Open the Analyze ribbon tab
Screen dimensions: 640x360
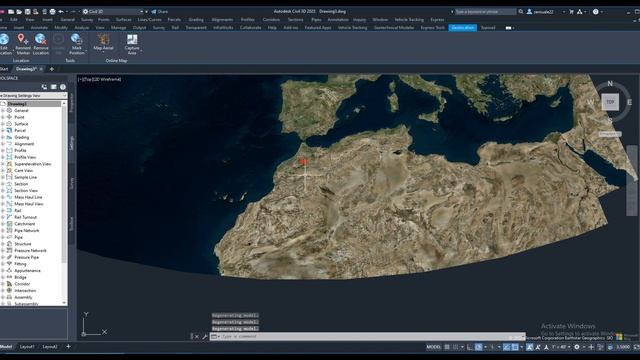click(x=82, y=28)
